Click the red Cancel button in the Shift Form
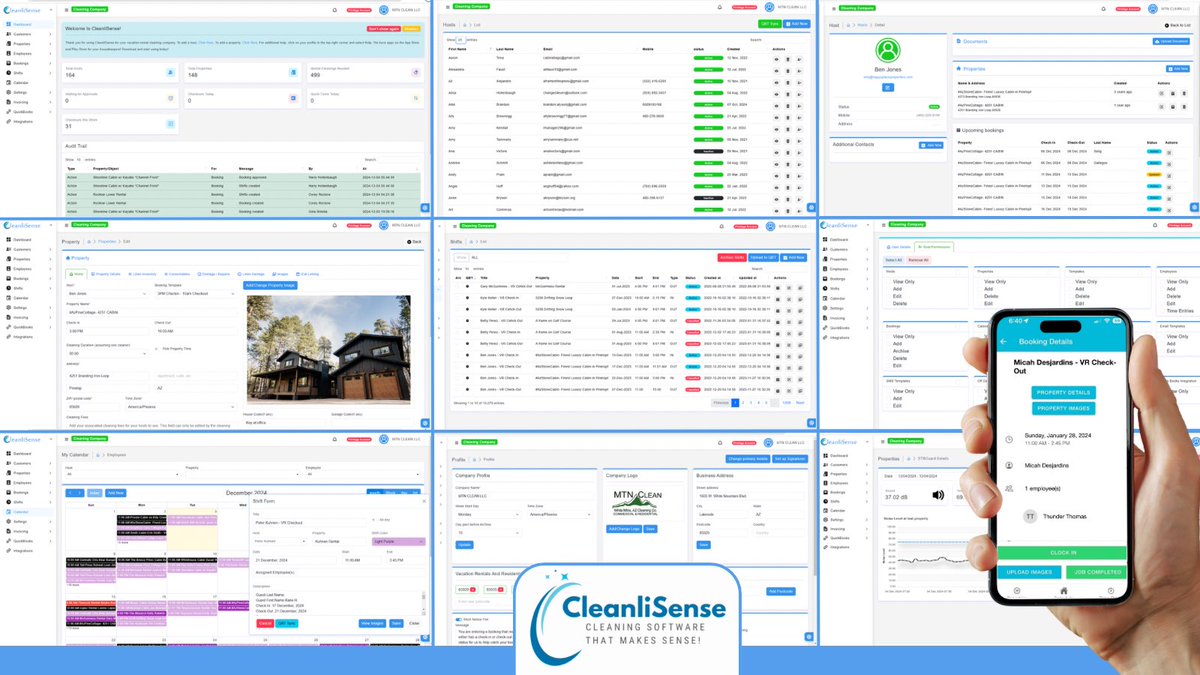This screenshot has width=1200, height=675. tap(265, 623)
